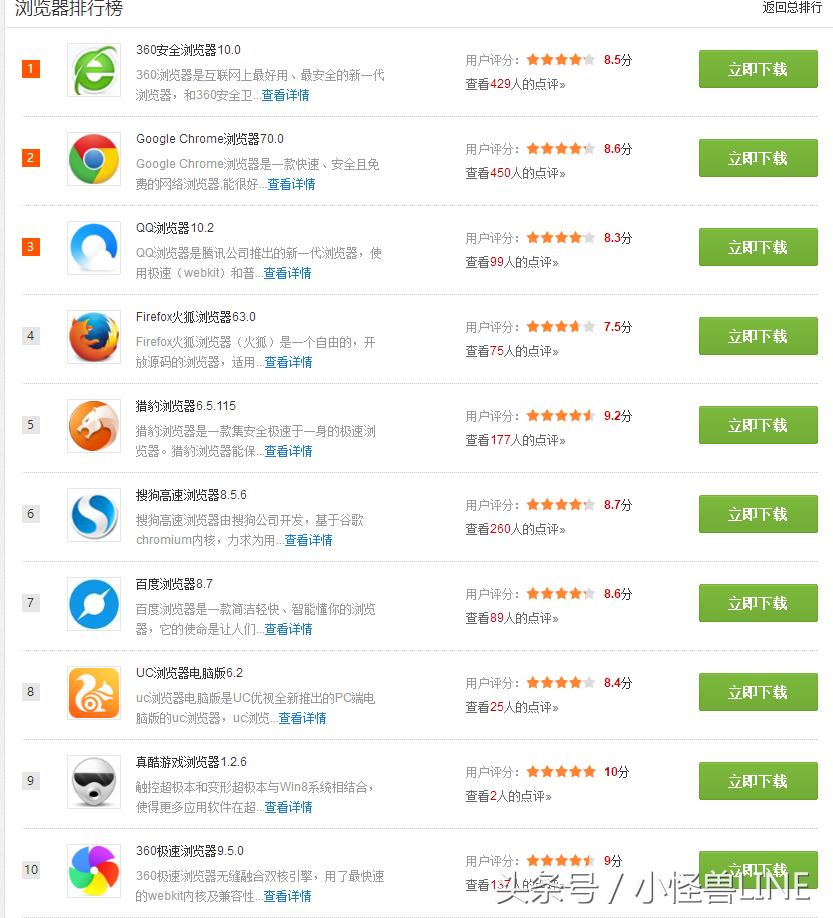Click the Firefox fox icon
The width and height of the screenshot is (833, 918).
pyautogui.click(x=94, y=337)
